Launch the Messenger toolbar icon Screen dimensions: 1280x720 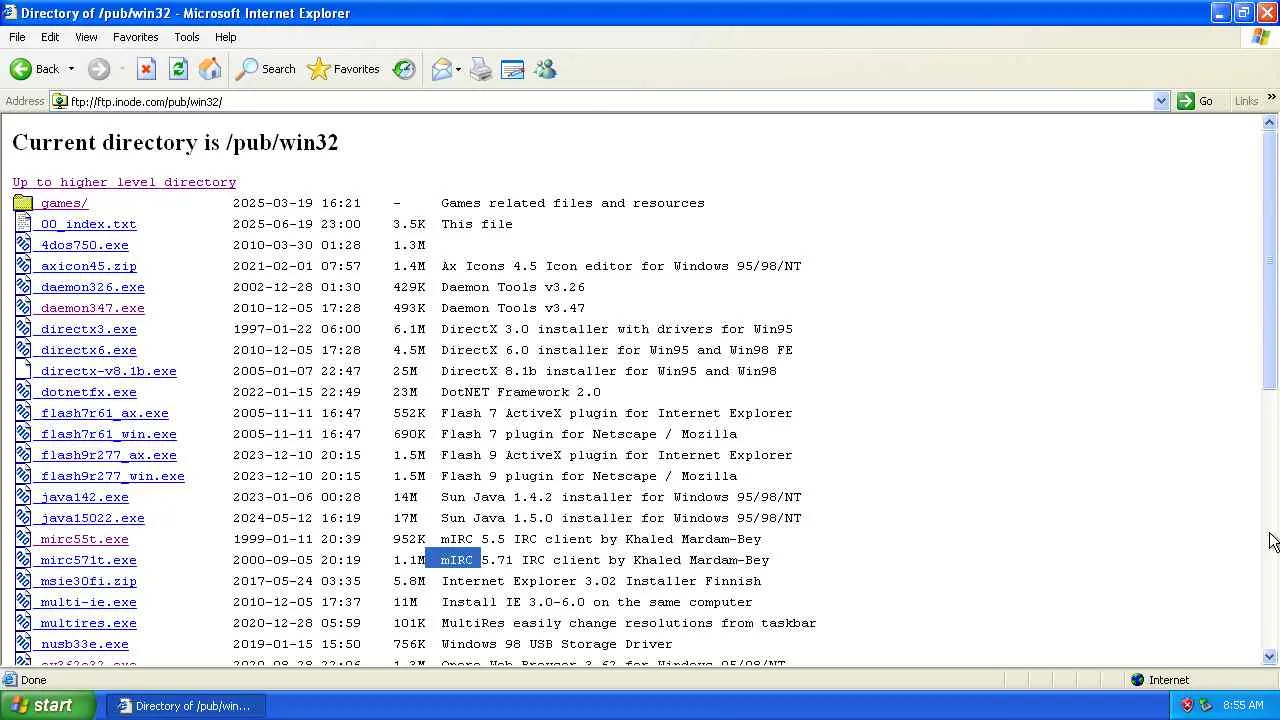[x=545, y=69]
